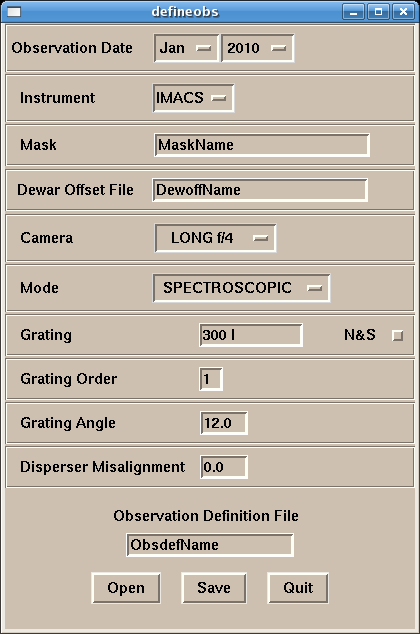Screen dimensions: 420x634
Task: Click the Mode label
Action: pyautogui.click(x=39, y=288)
